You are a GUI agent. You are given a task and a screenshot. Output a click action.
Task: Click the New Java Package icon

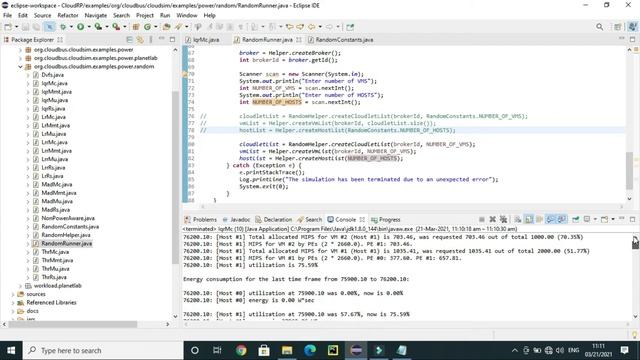tap(136, 27)
